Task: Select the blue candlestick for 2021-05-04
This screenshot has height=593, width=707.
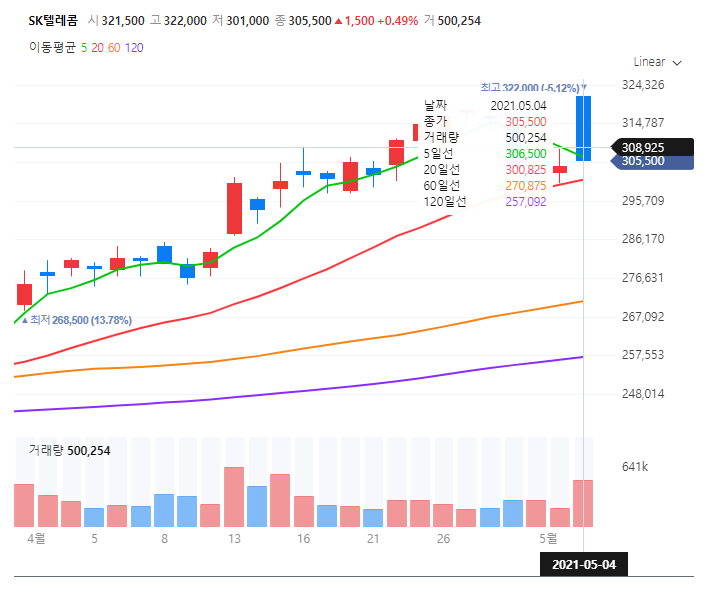Action: 583,128
